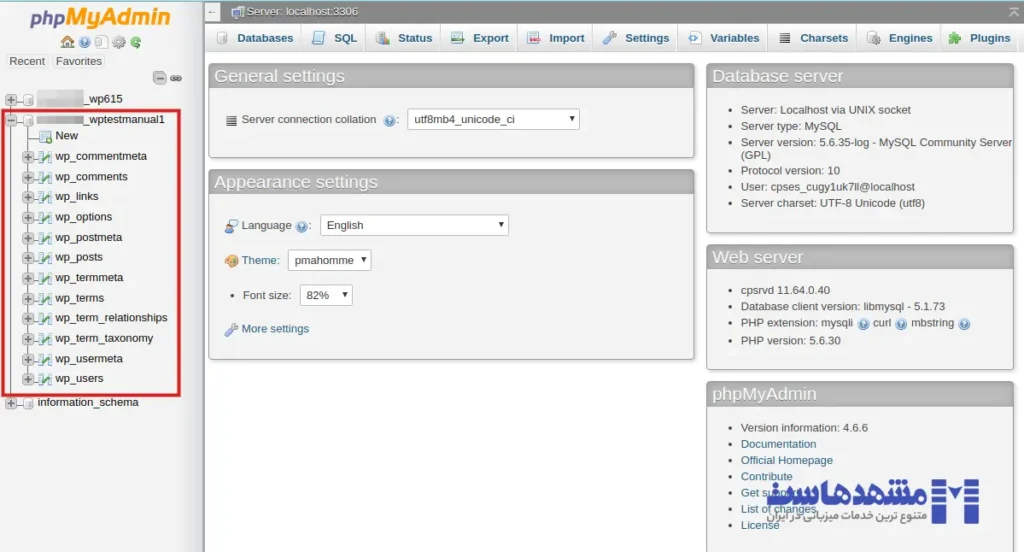Expand the wp615 database tree node
Viewport: 1024px width, 552px height.
(x=11, y=99)
